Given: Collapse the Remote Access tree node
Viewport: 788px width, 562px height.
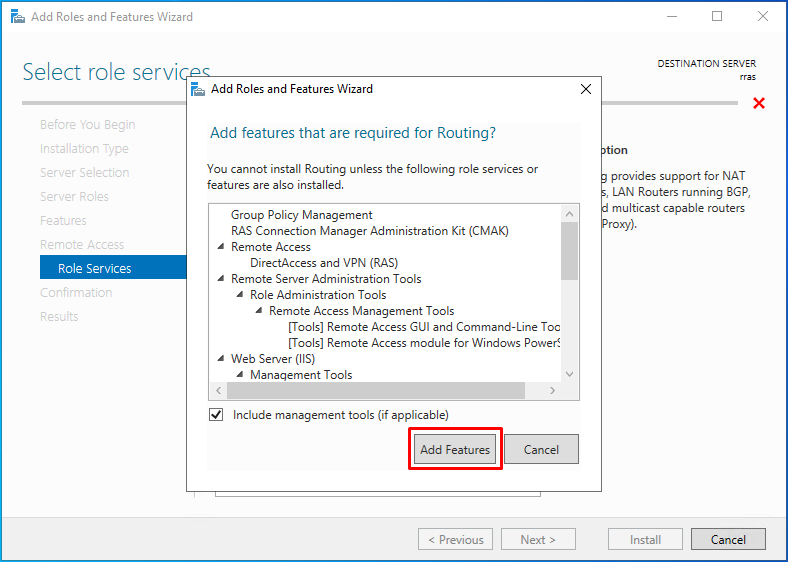Looking at the screenshot, I should tap(221, 247).
